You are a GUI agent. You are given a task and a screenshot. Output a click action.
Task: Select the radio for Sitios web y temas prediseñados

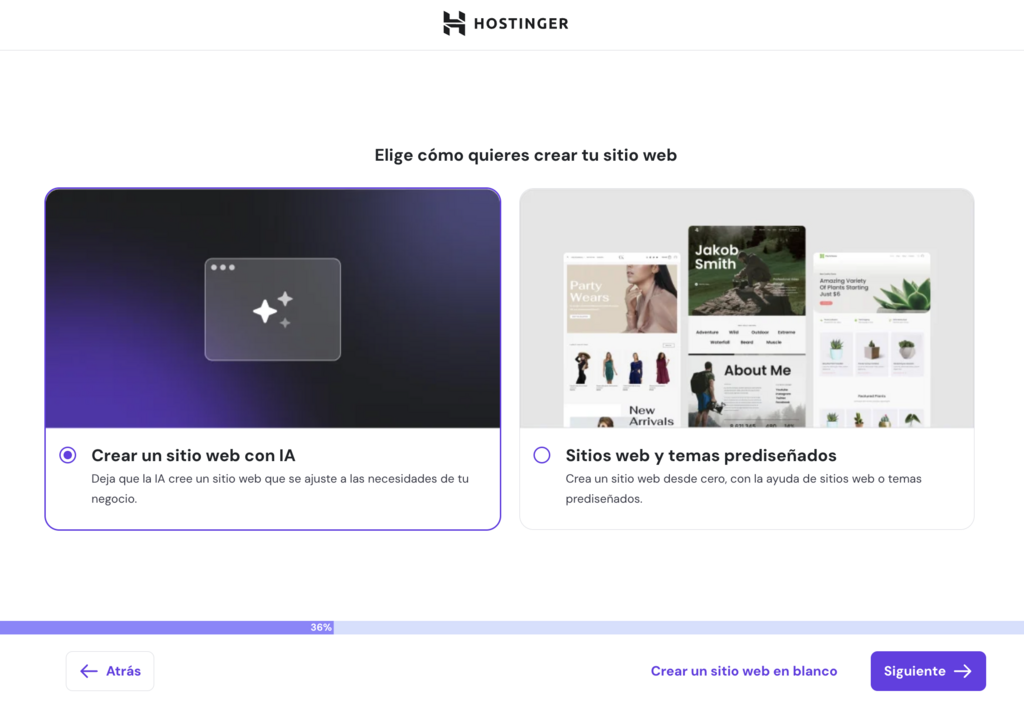pos(541,455)
